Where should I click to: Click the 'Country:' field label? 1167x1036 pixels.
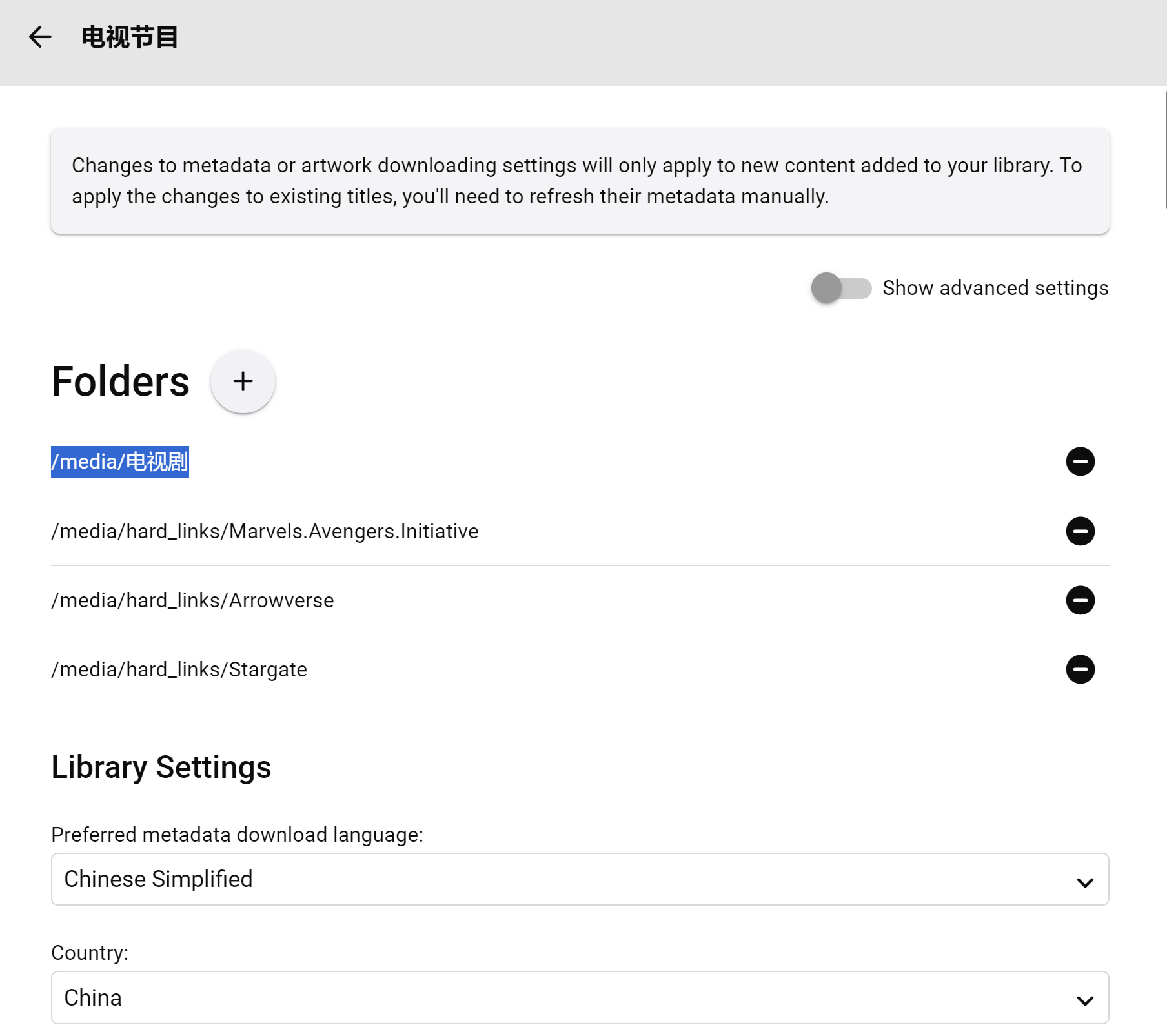[90, 953]
